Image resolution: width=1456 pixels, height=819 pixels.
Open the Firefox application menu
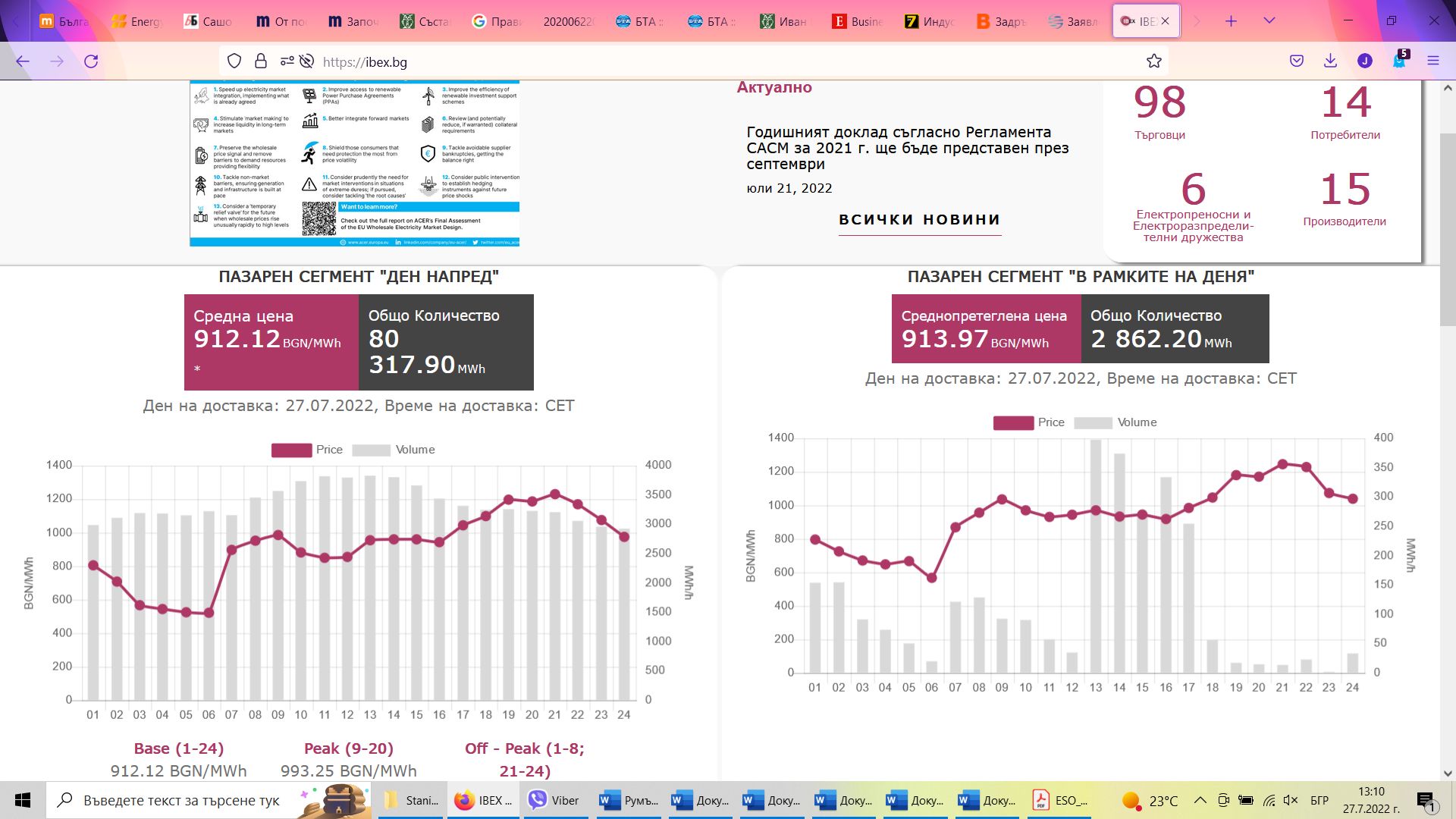1432,61
